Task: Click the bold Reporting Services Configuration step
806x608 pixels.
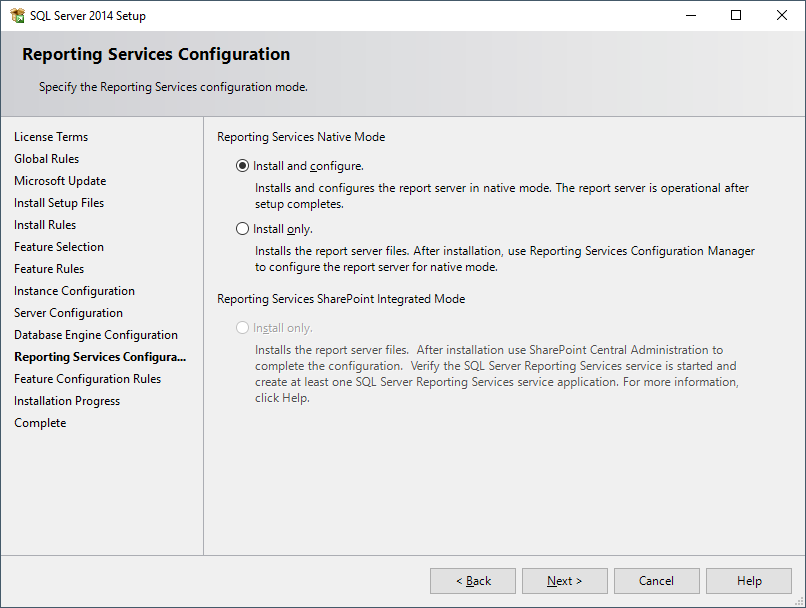Action: [x=100, y=357]
